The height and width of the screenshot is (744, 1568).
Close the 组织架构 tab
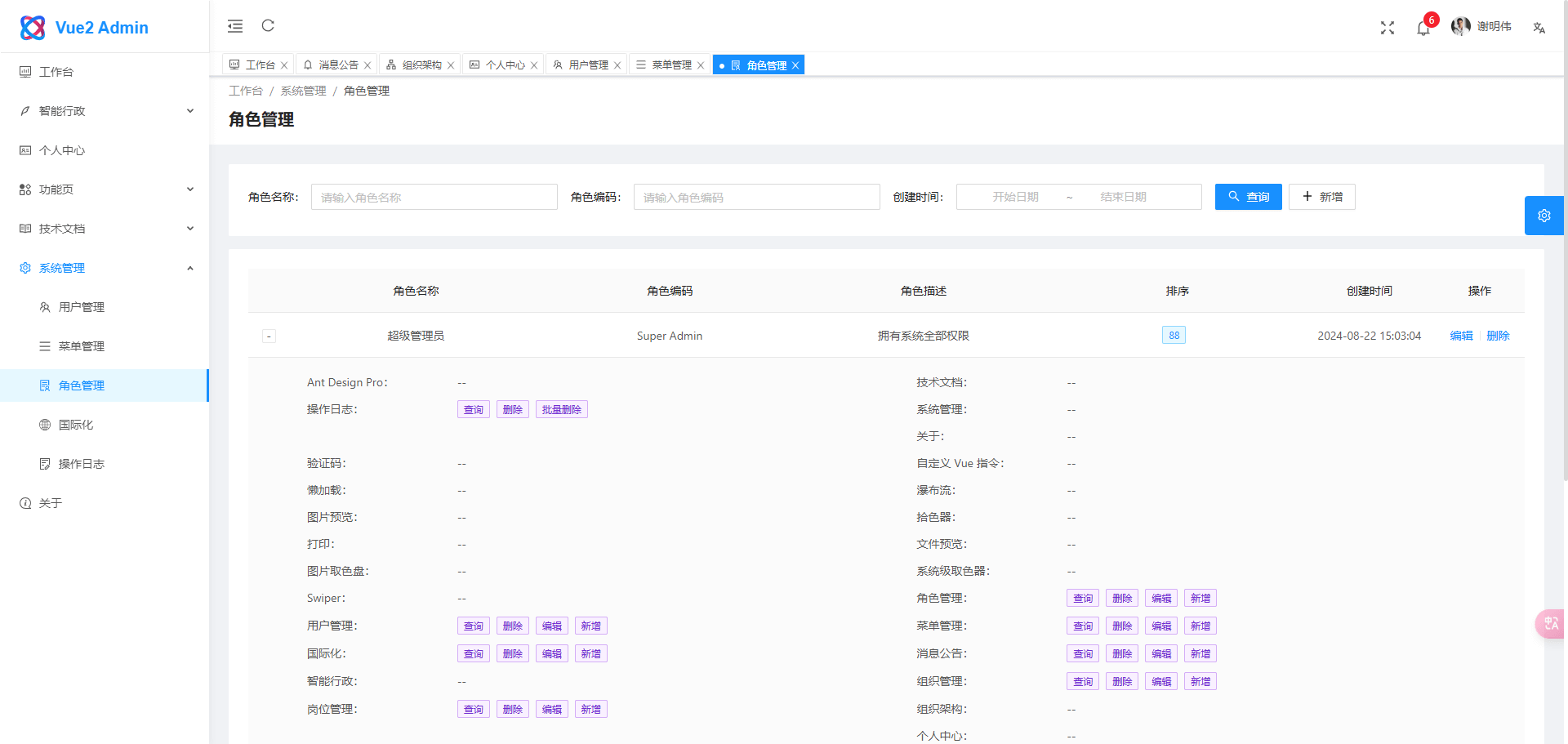pos(451,65)
